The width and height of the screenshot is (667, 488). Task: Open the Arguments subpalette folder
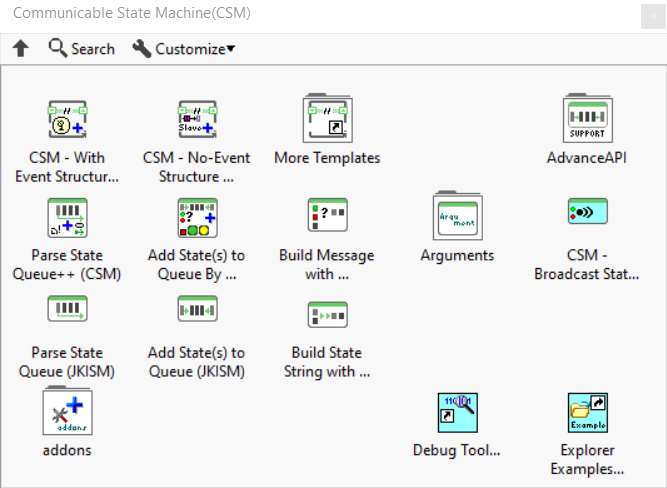(457, 216)
